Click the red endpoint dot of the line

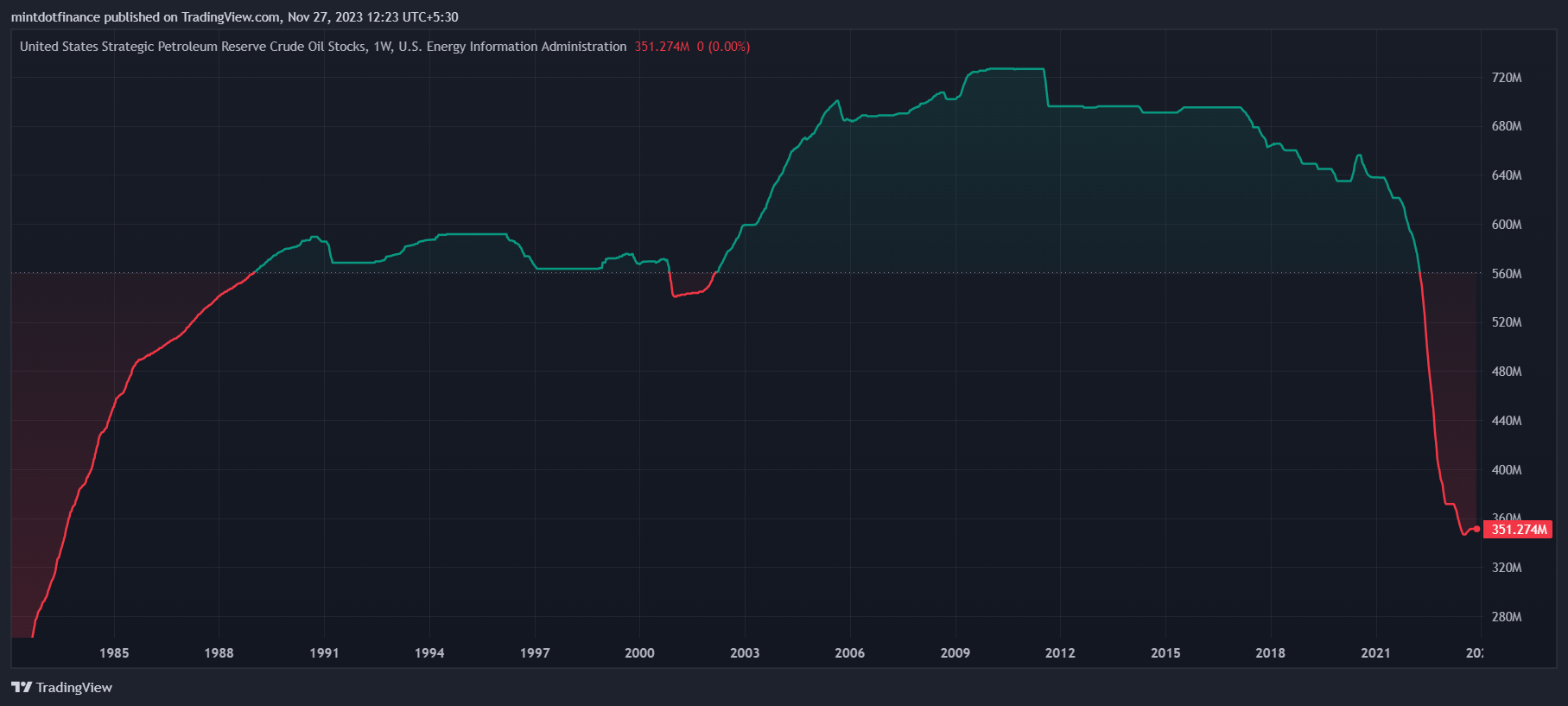point(1476,529)
